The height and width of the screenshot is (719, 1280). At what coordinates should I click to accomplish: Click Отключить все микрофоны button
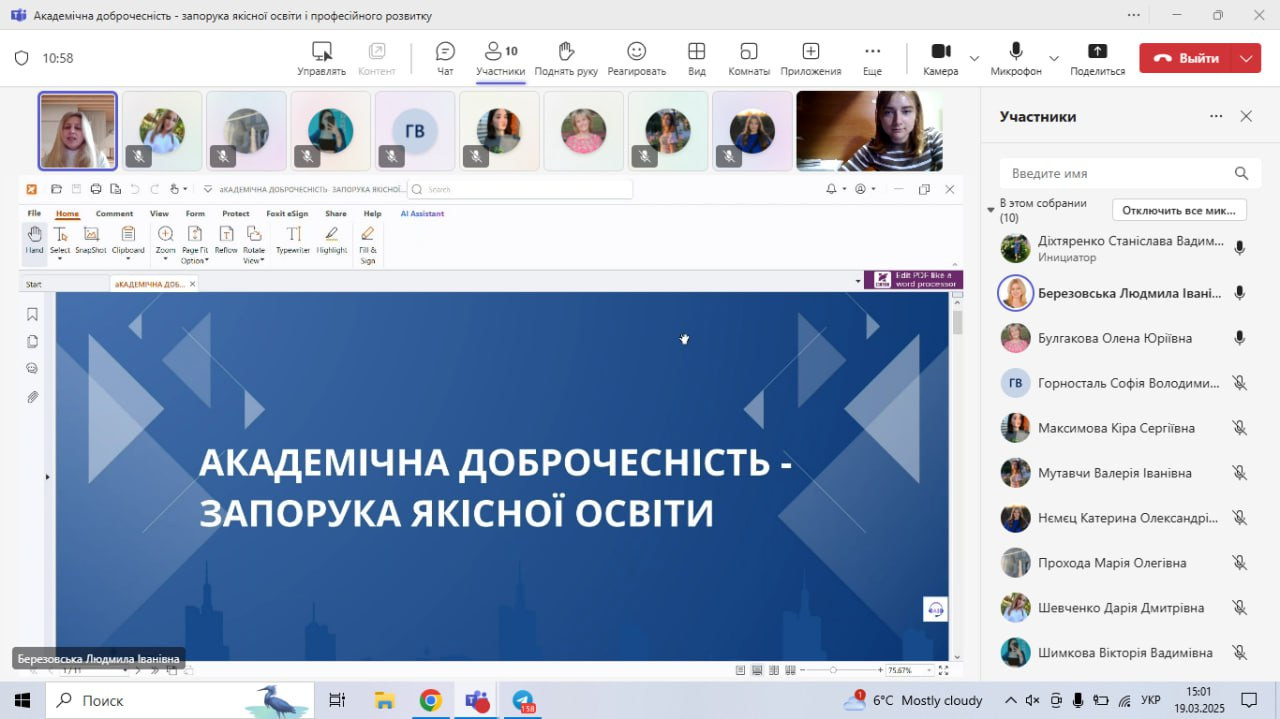[1179, 210]
